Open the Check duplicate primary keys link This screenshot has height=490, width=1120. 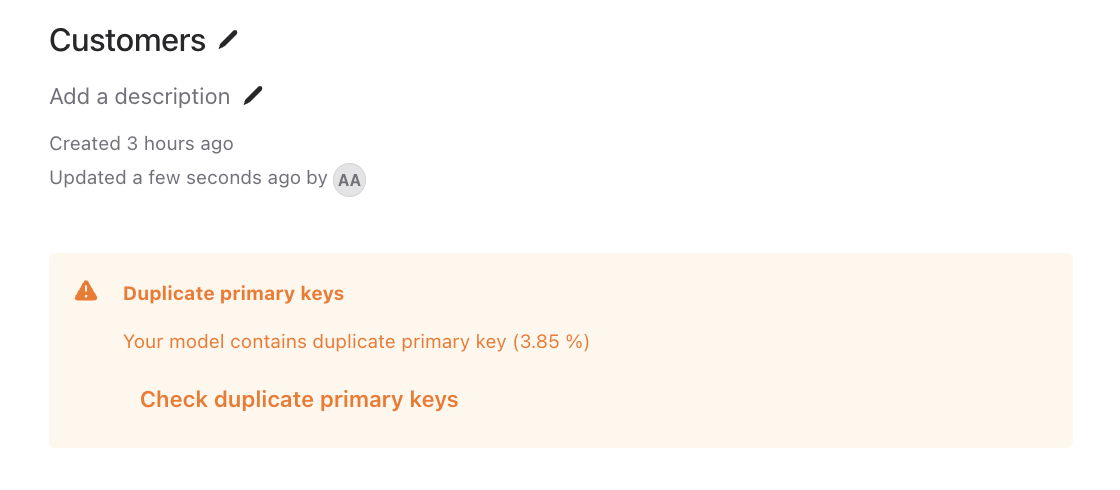click(x=299, y=400)
